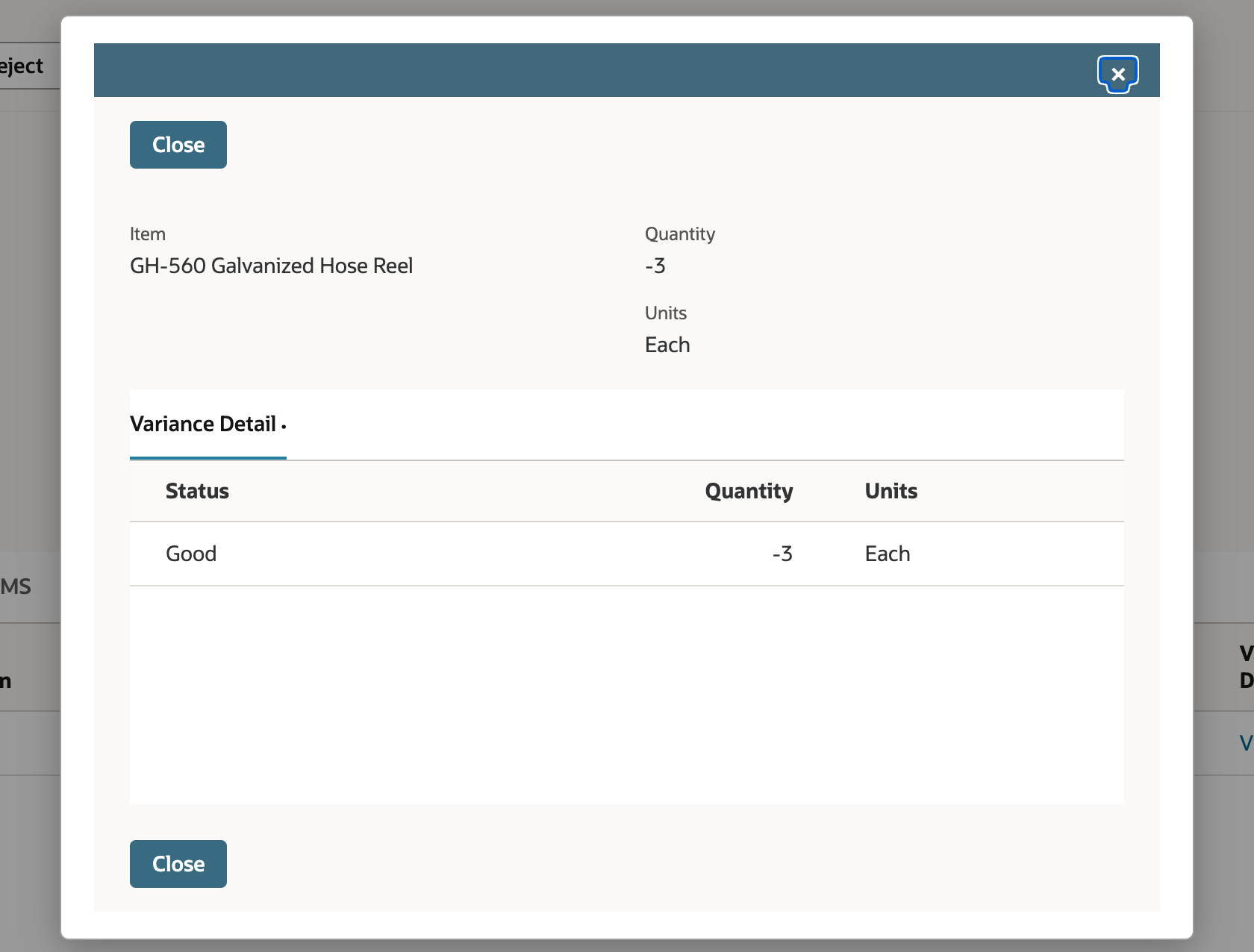Viewport: 1254px width, 952px height.
Task: Click the Quantity column header in table
Action: click(749, 491)
